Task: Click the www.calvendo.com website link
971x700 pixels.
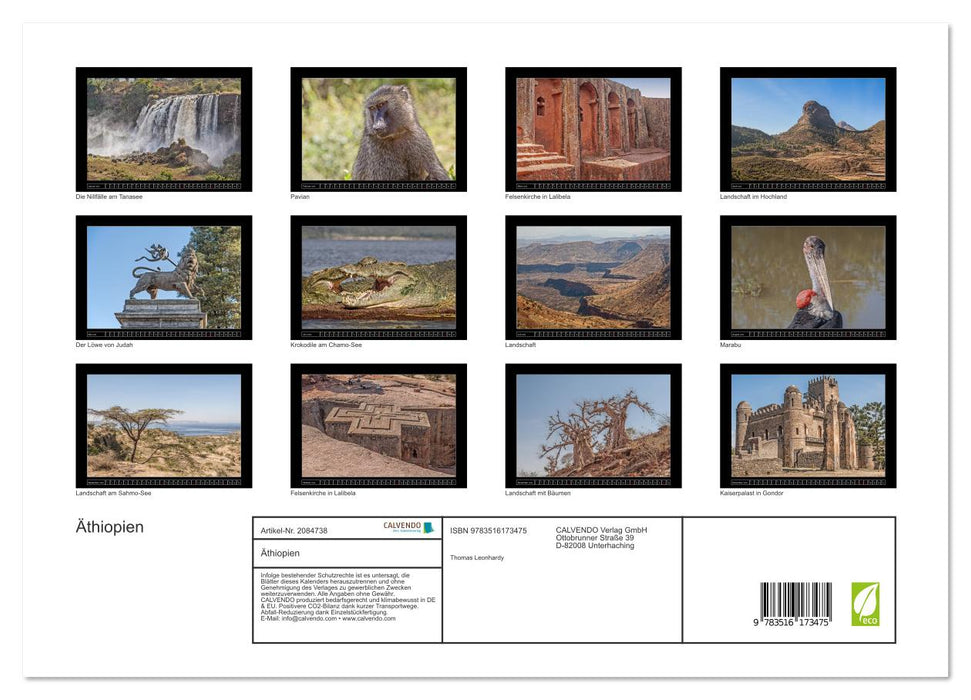Action: pyautogui.click(x=369, y=619)
